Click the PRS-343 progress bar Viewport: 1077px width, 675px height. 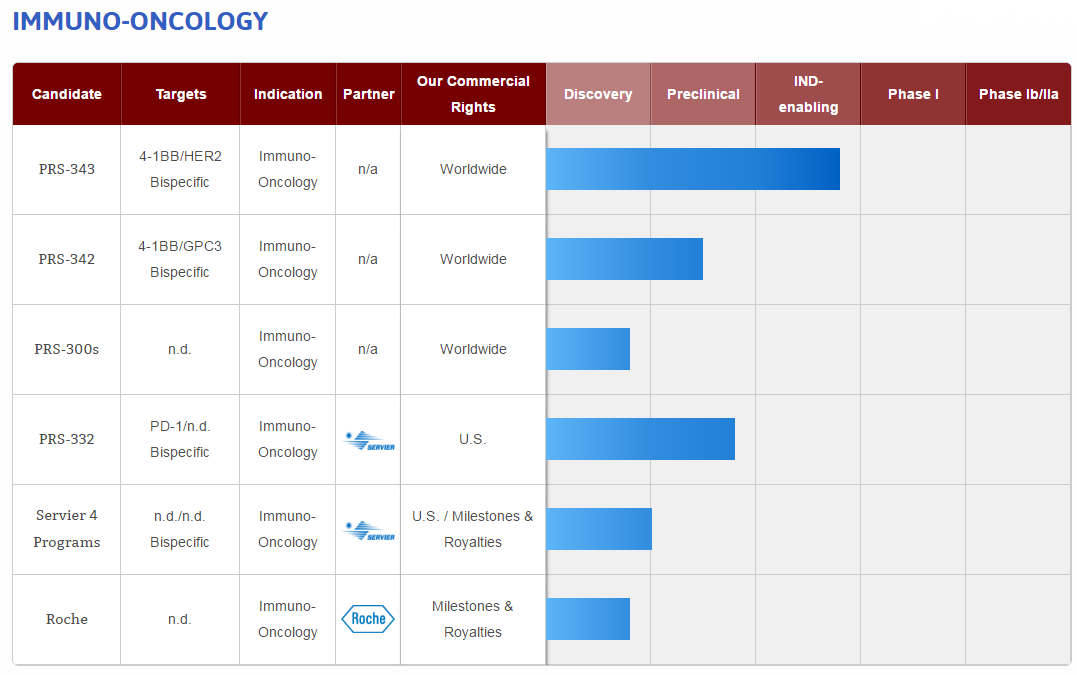[692, 169]
